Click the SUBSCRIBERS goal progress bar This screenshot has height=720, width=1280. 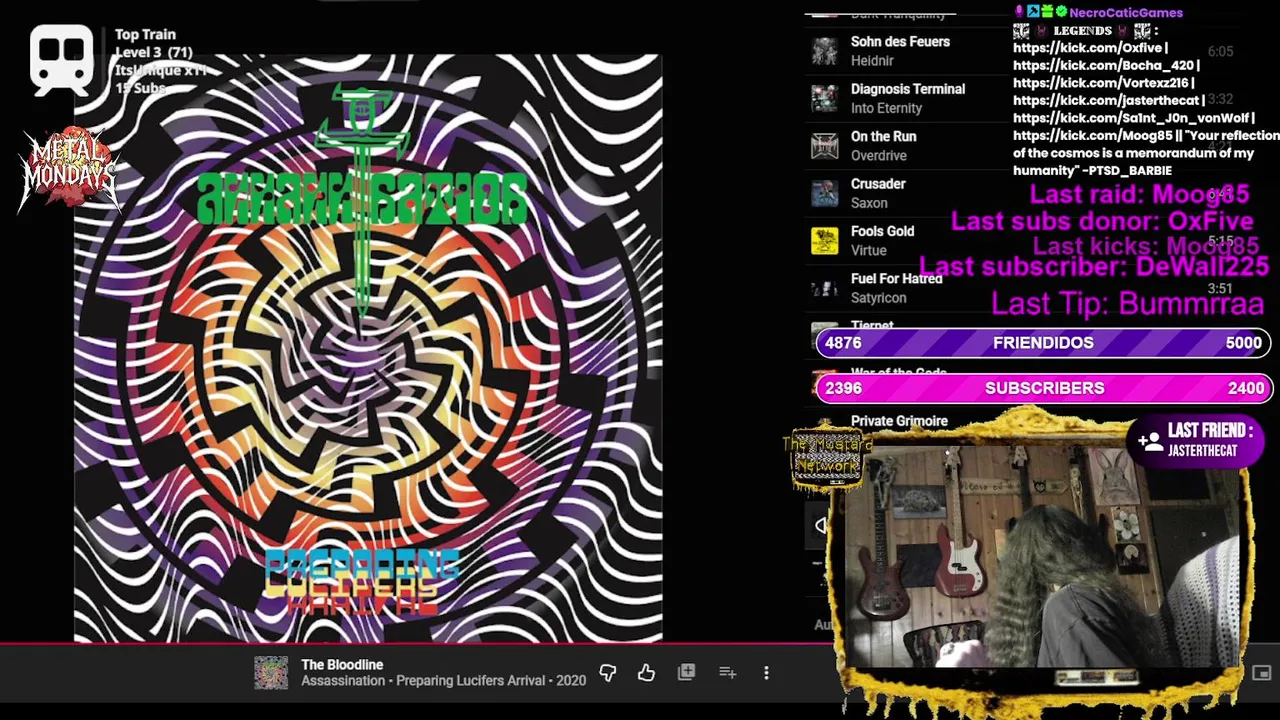tap(1043, 388)
